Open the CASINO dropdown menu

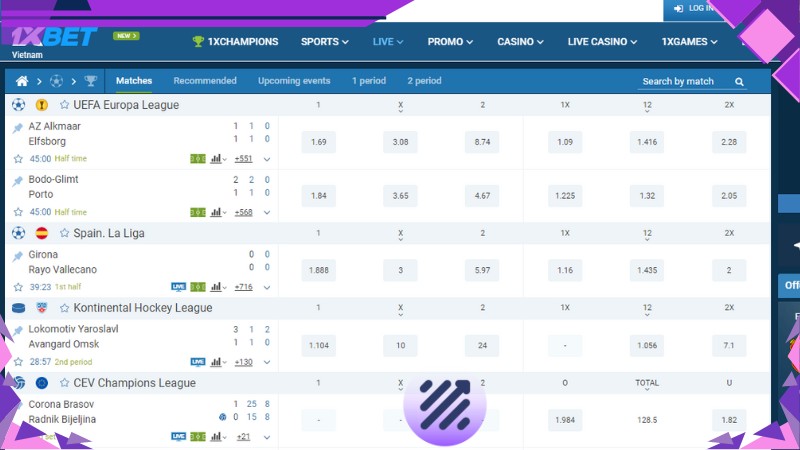pos(520,42)
